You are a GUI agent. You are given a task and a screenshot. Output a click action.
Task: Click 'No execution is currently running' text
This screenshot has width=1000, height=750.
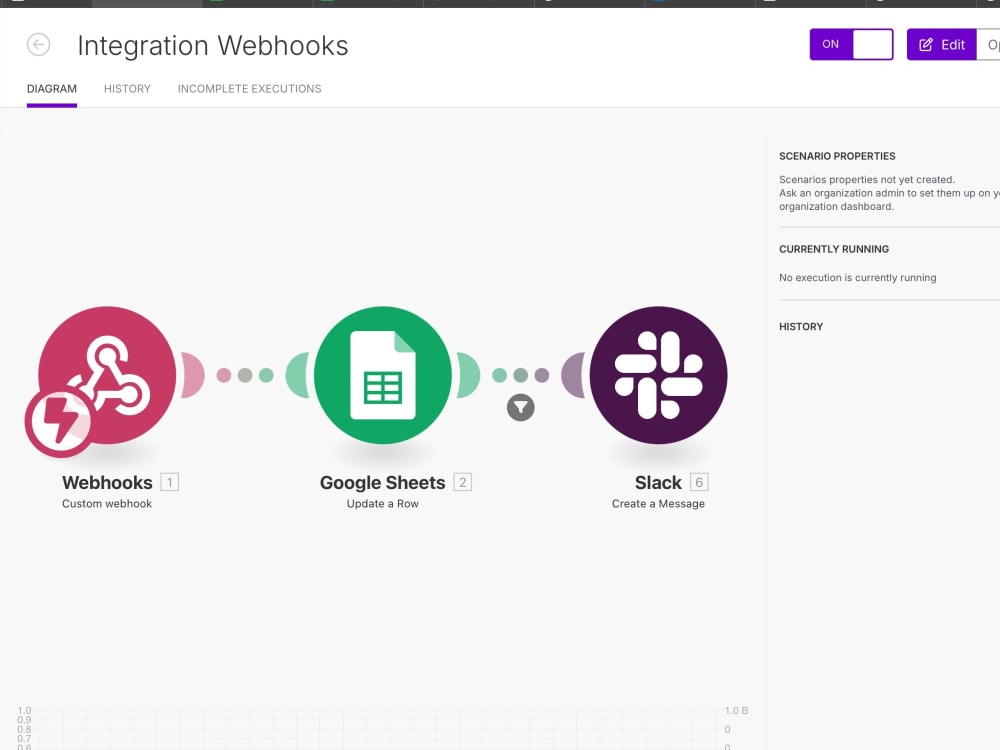click(858, 278)
